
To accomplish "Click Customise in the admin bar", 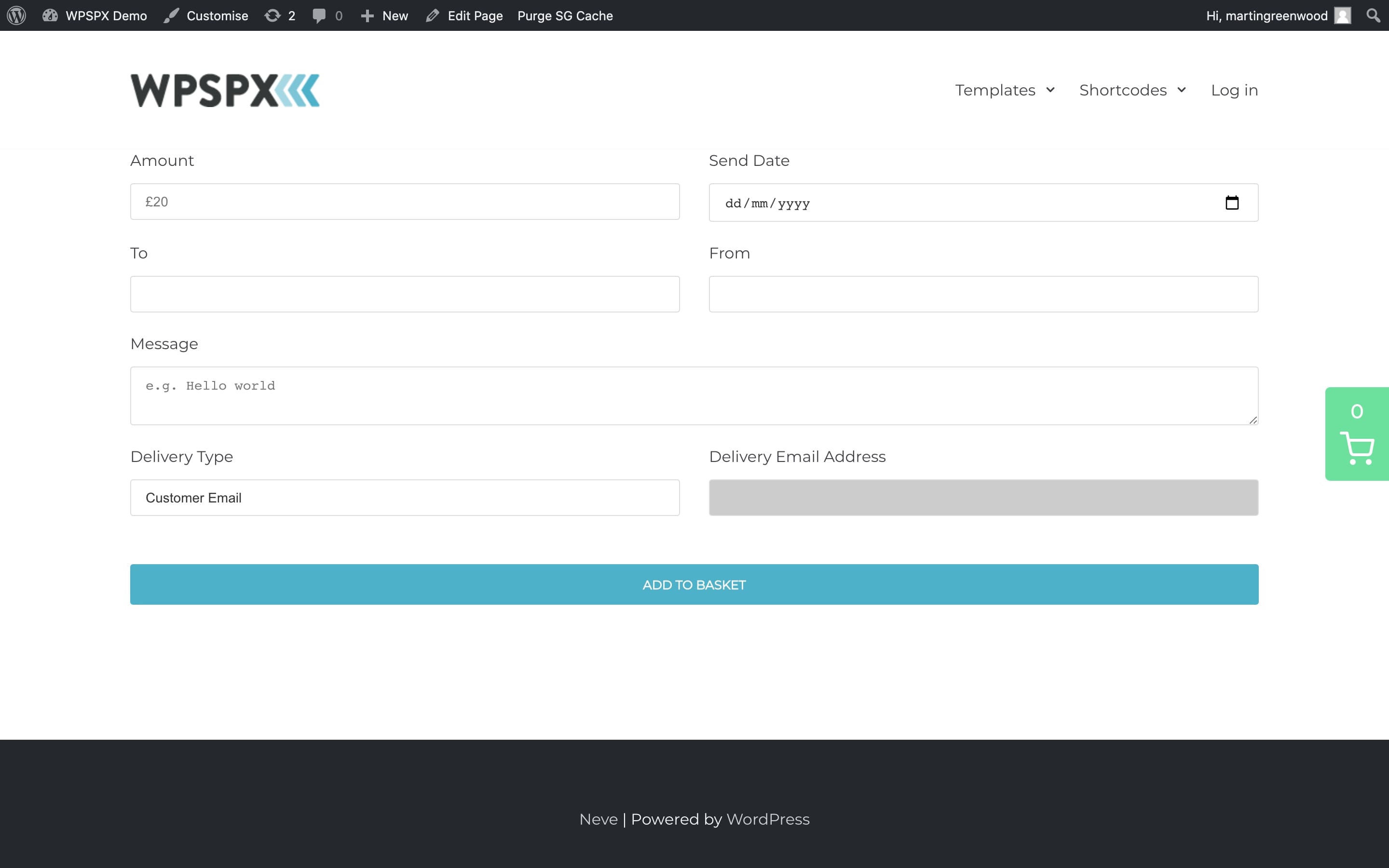I will (x=206, y=15).
